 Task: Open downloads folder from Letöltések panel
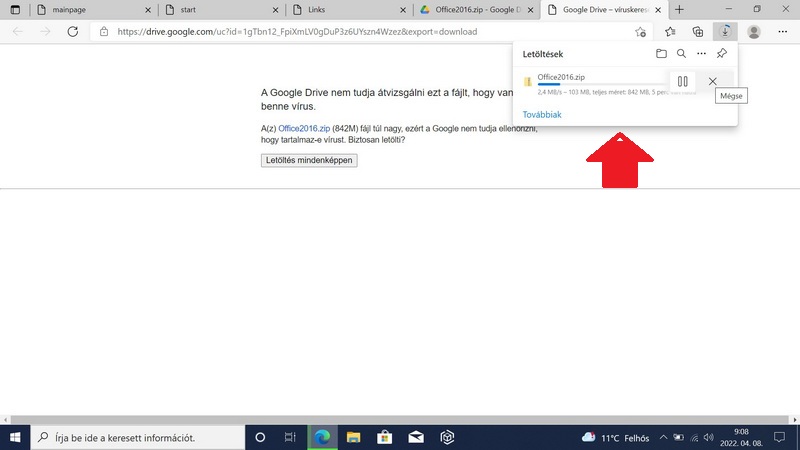tap(661, 54)
